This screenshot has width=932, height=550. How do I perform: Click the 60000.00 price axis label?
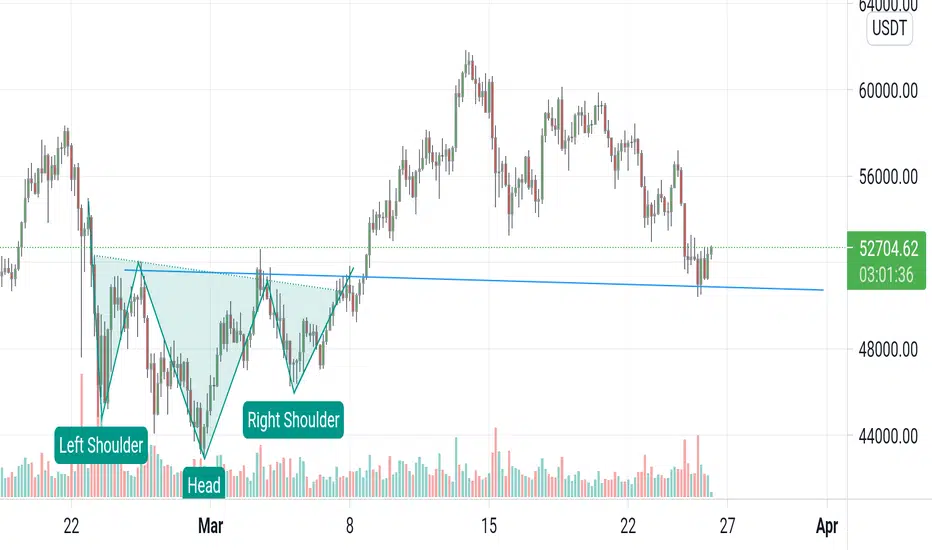click(888, 91)
